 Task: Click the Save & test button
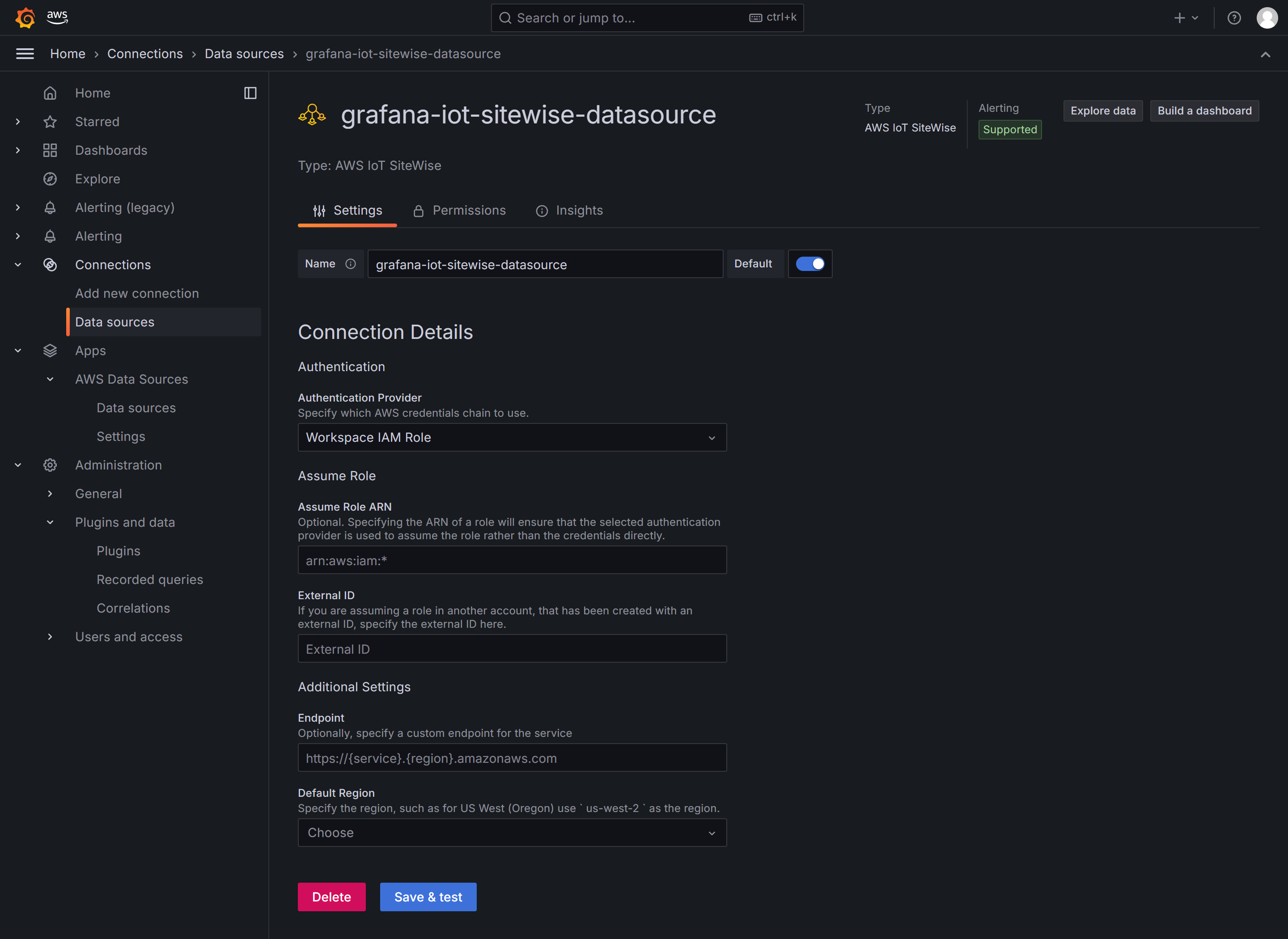428,897
